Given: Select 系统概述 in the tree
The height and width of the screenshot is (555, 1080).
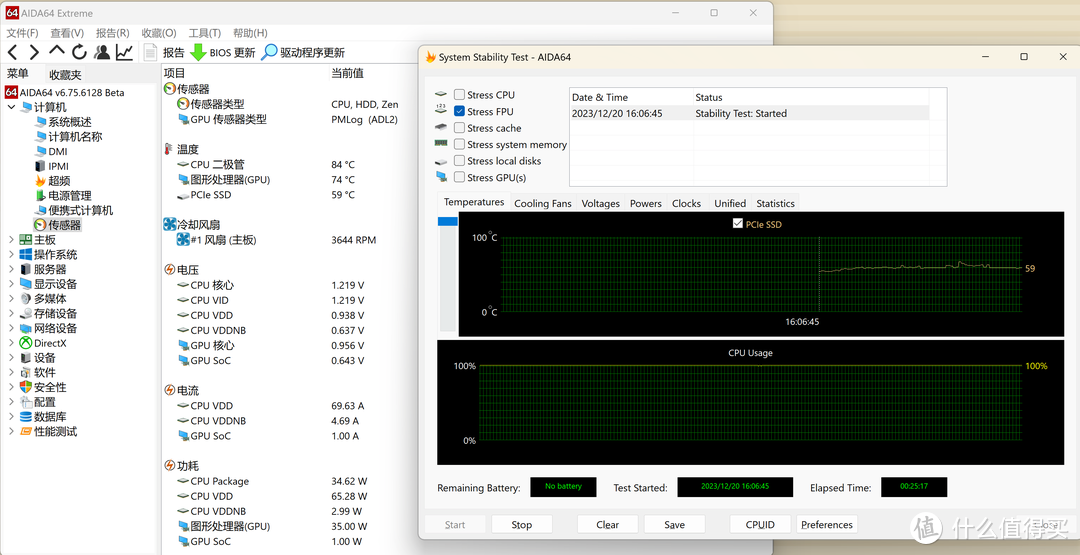Looking at the screenshot, I should pyautogui.click(x=70, y=122).
